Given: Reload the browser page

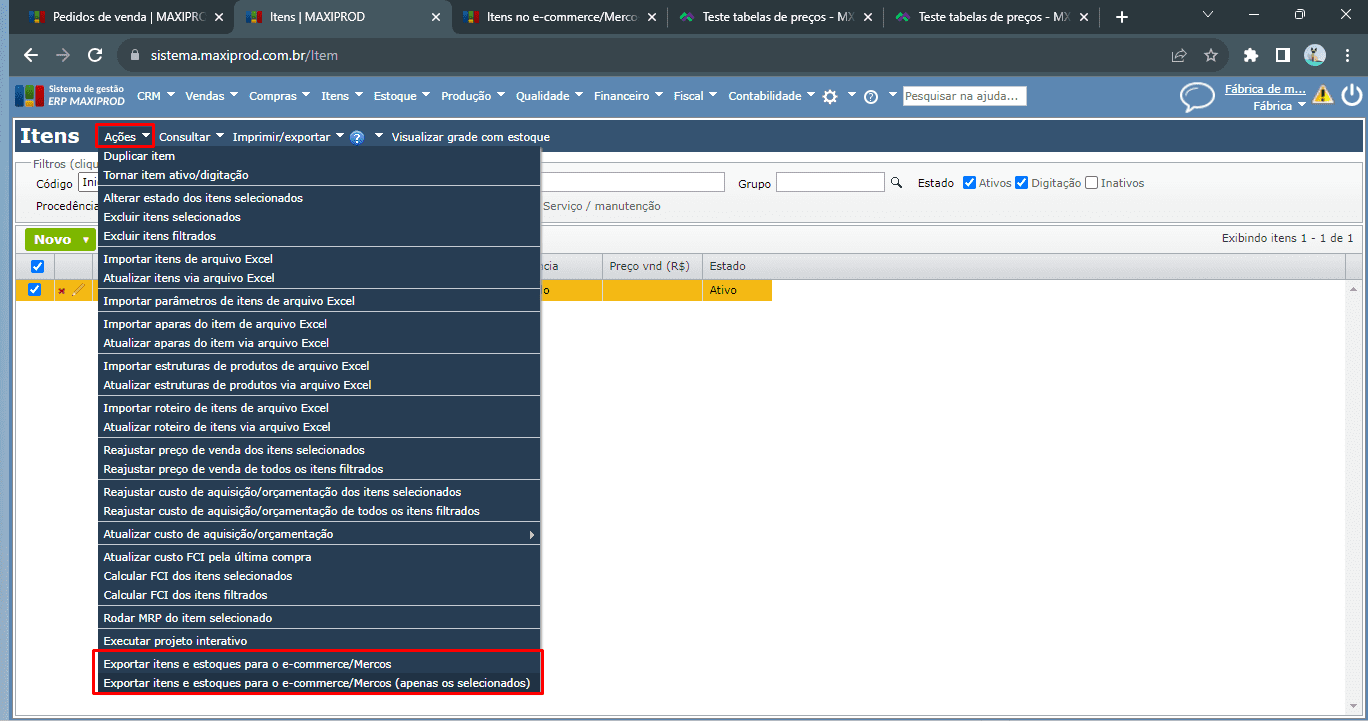Looking at the screenshot, I should (x=95, y=55).
